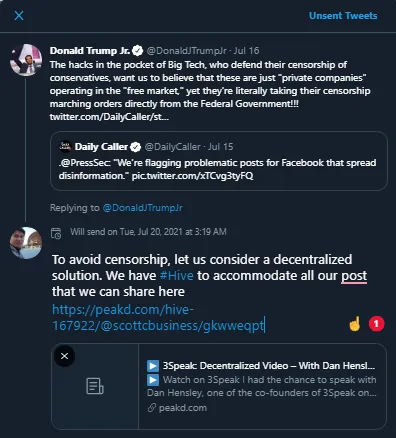Click Donald Trump Jr. verified badge

138,51
